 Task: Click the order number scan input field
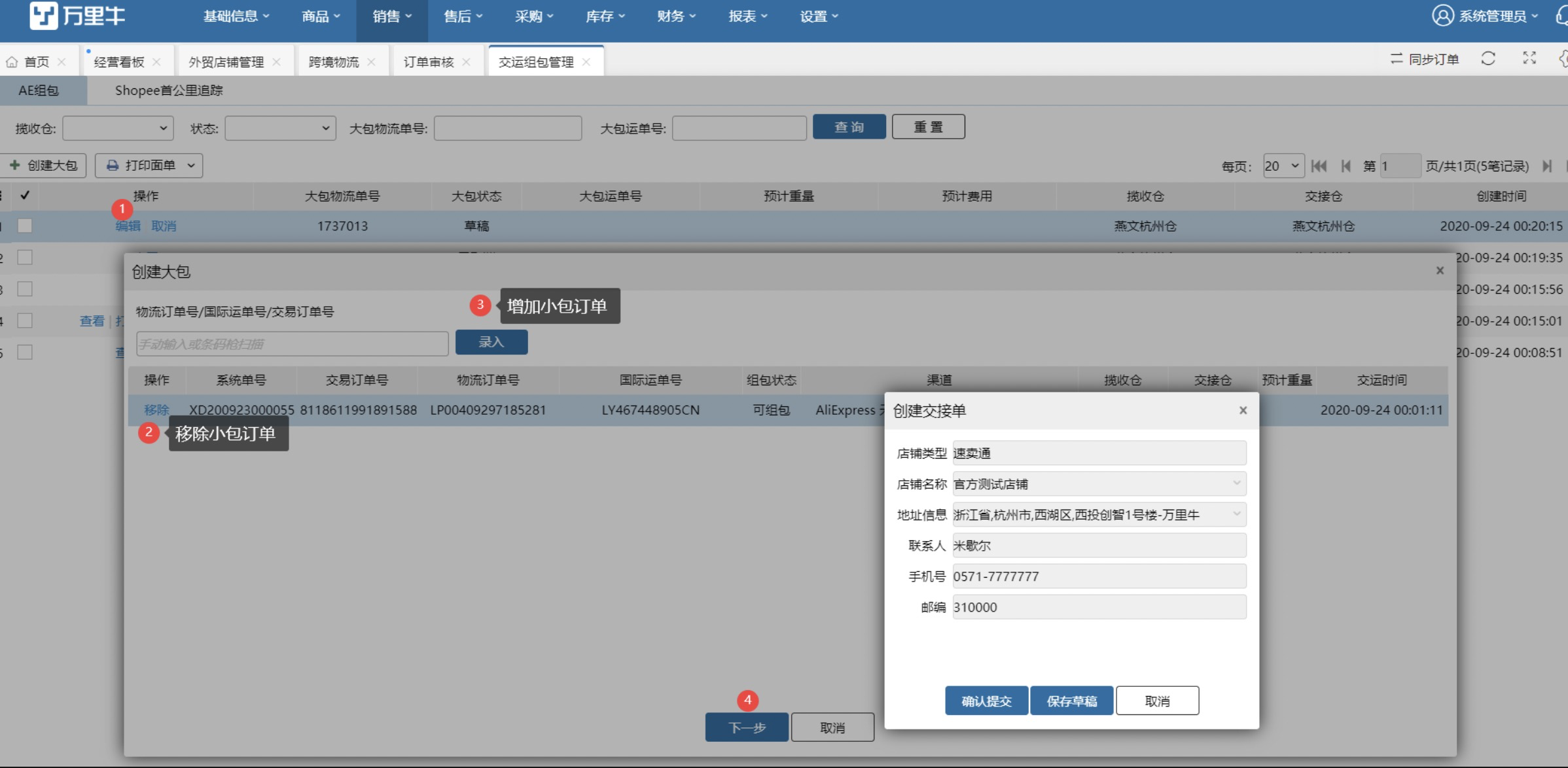tap(293, 343)
